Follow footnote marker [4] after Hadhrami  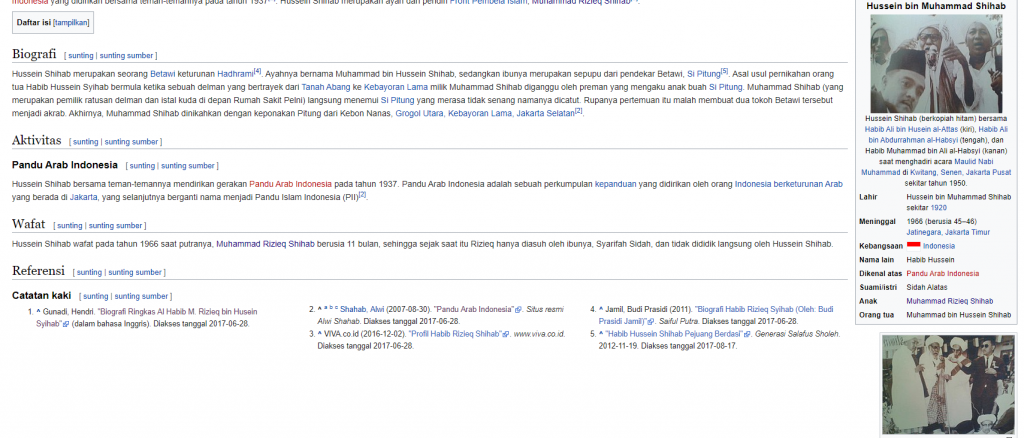pyautogui.click(x=257, y=71)
